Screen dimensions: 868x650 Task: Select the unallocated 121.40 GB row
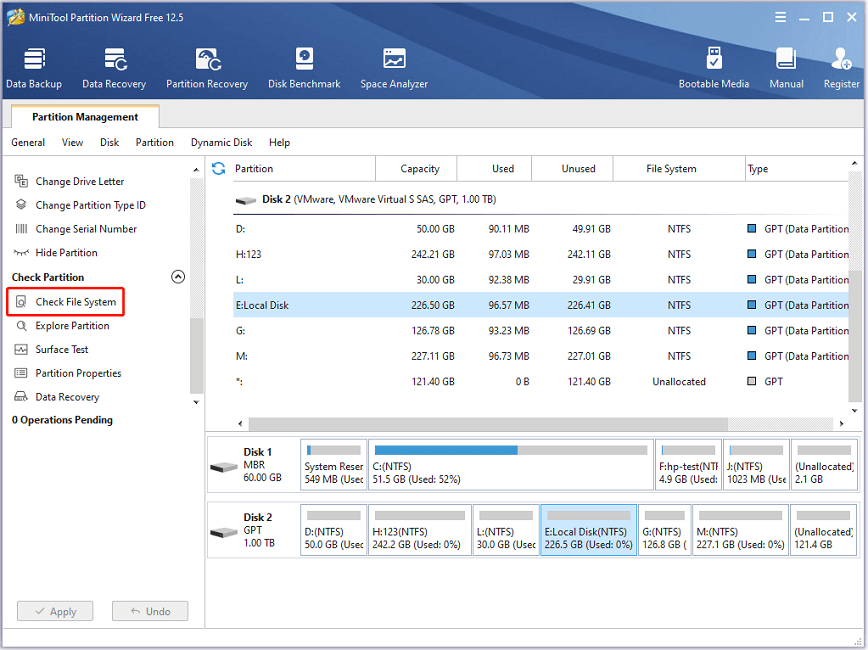(x=541, y=381)
